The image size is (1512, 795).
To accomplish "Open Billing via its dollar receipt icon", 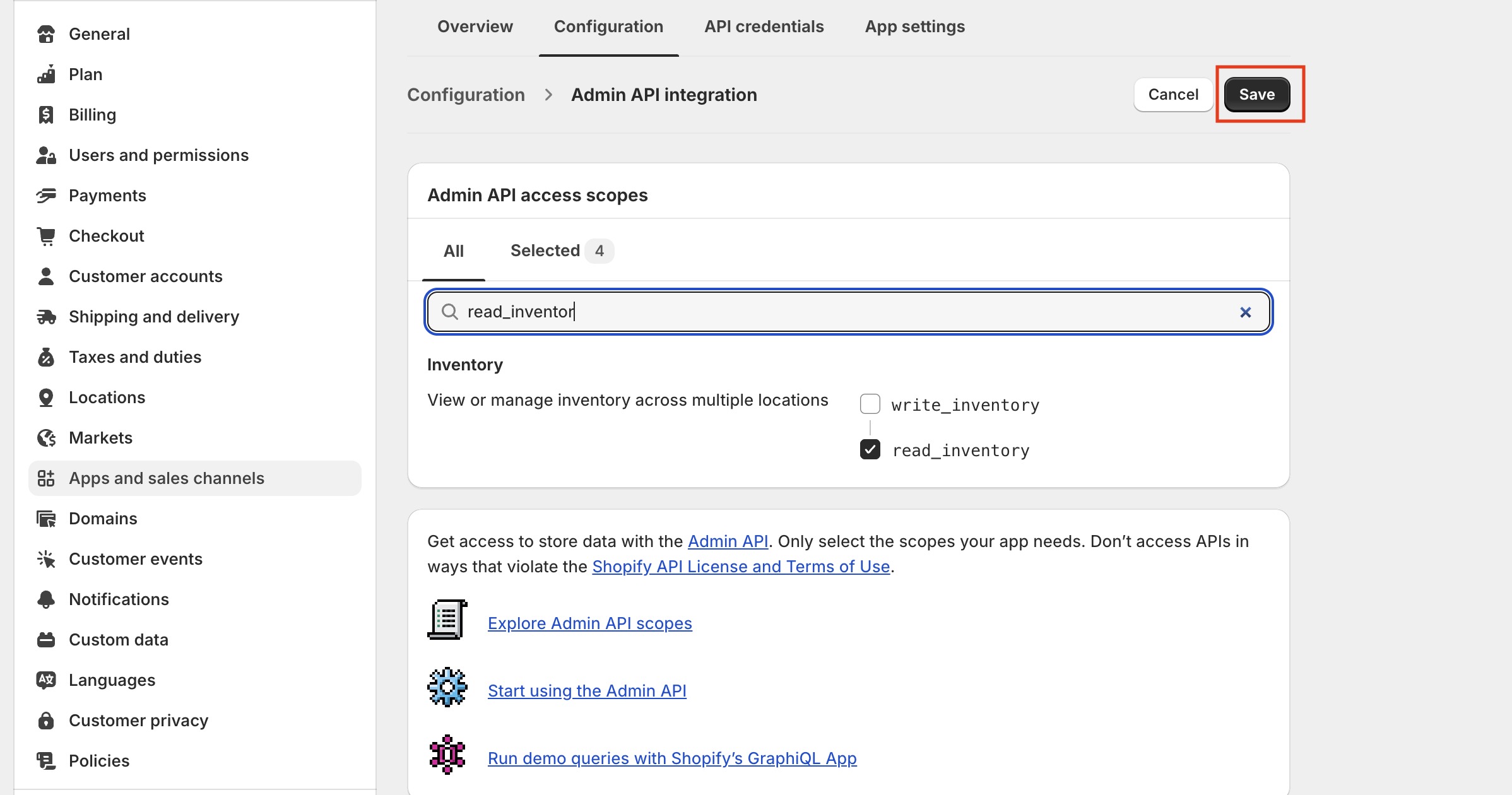I will point(46,115).
